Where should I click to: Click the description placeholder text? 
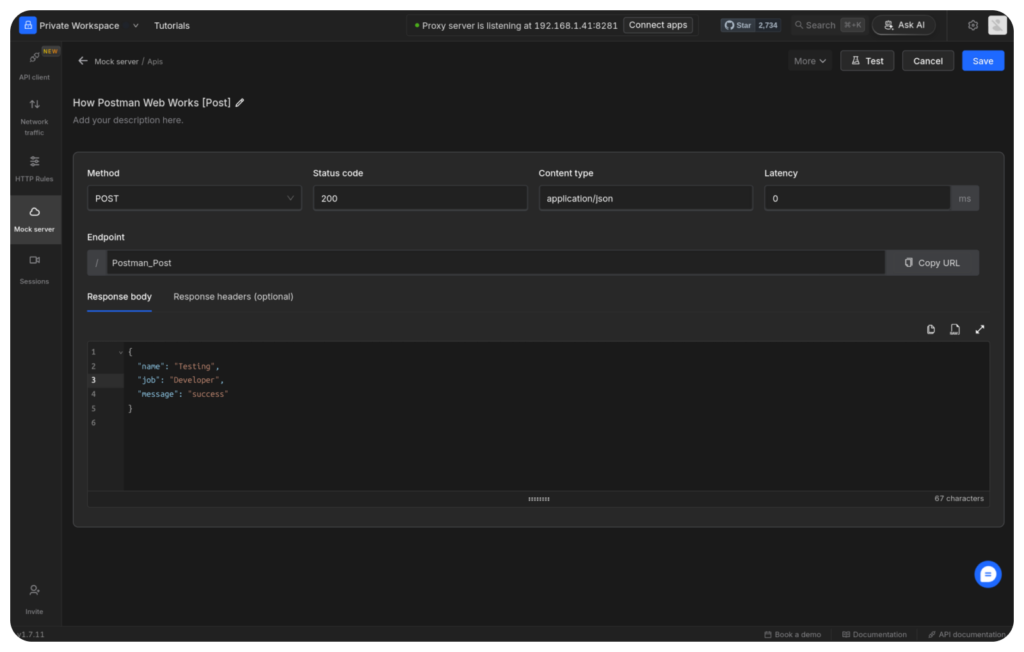tap(128, 120)
